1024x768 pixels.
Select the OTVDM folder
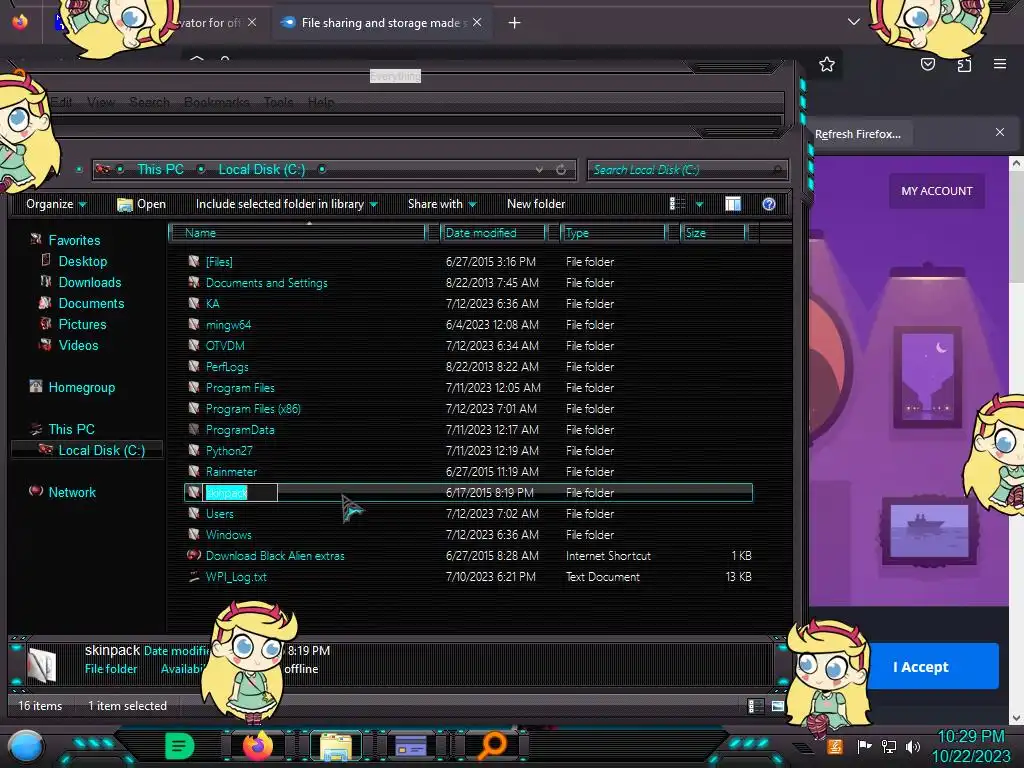pos(225,345)
